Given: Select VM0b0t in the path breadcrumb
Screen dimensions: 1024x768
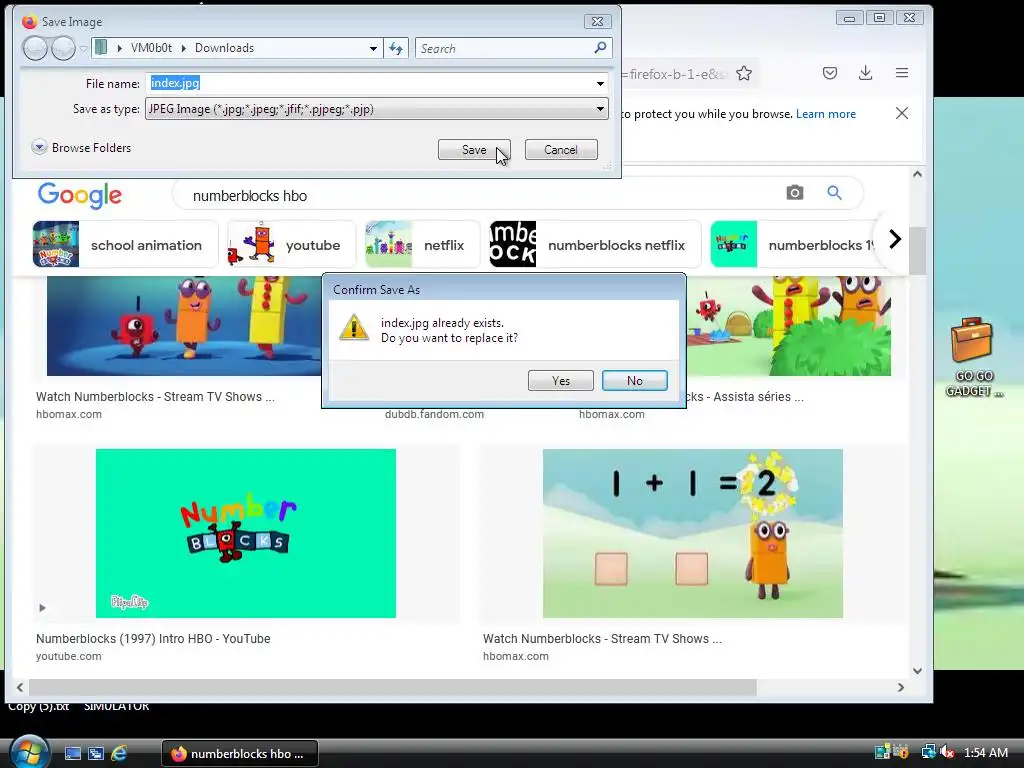Looking at the screenshot, I should pyautogui.click(x=151, y=48).
